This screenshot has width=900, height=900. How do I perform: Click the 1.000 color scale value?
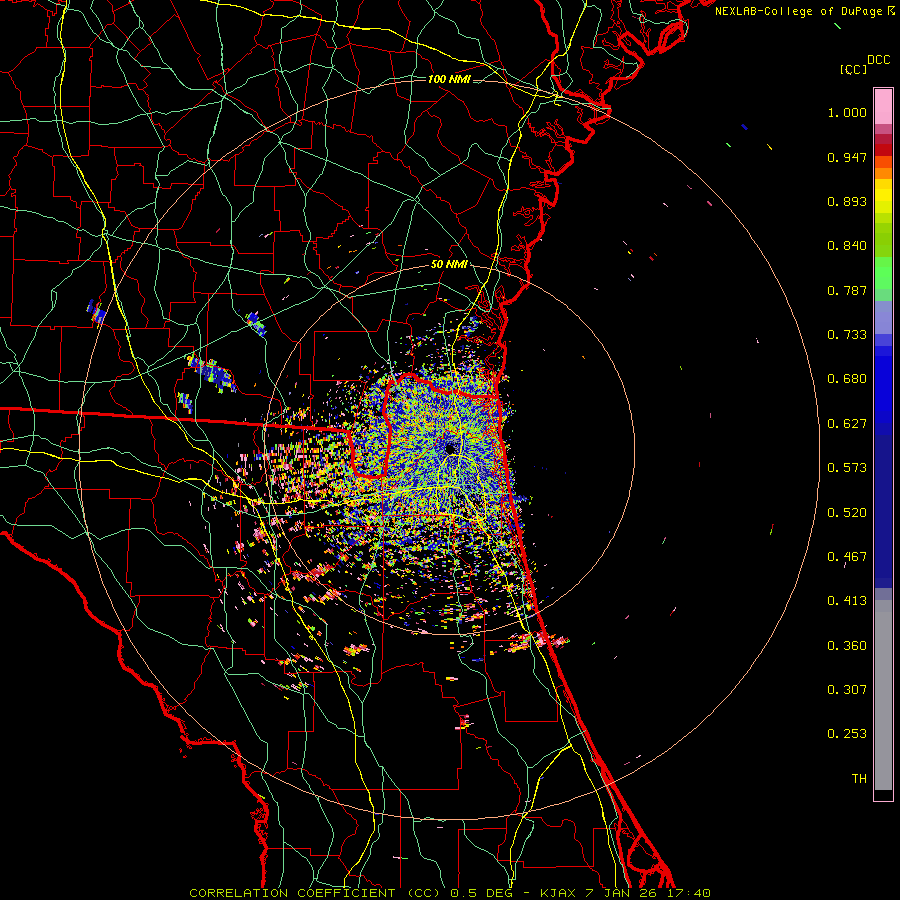pos(847,112)
